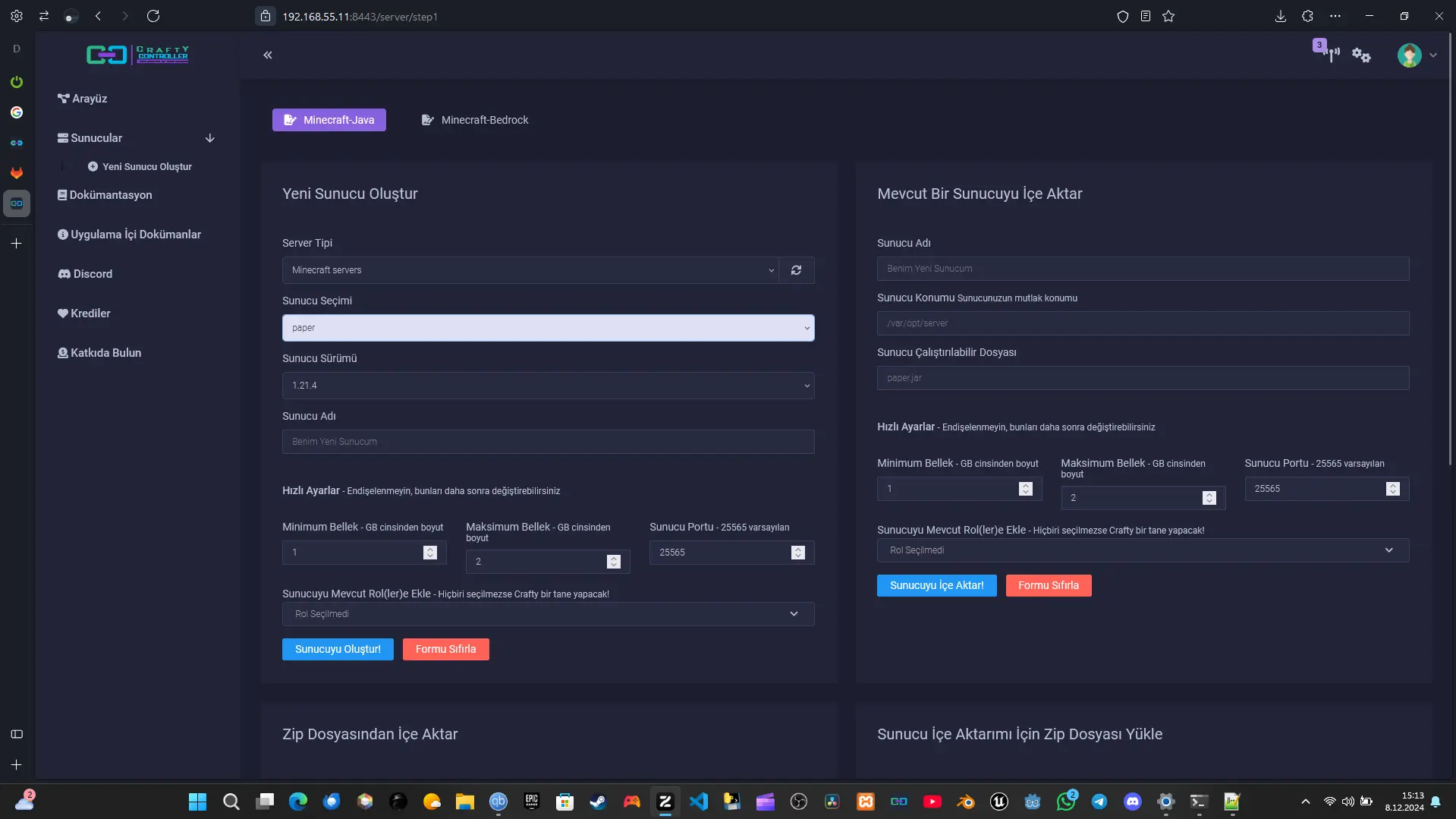Open the Sunucu Seçimi dropdown showing paper
Viewport: 1456px width, 819px height.
pyautogui.click(x=548, y=328)
